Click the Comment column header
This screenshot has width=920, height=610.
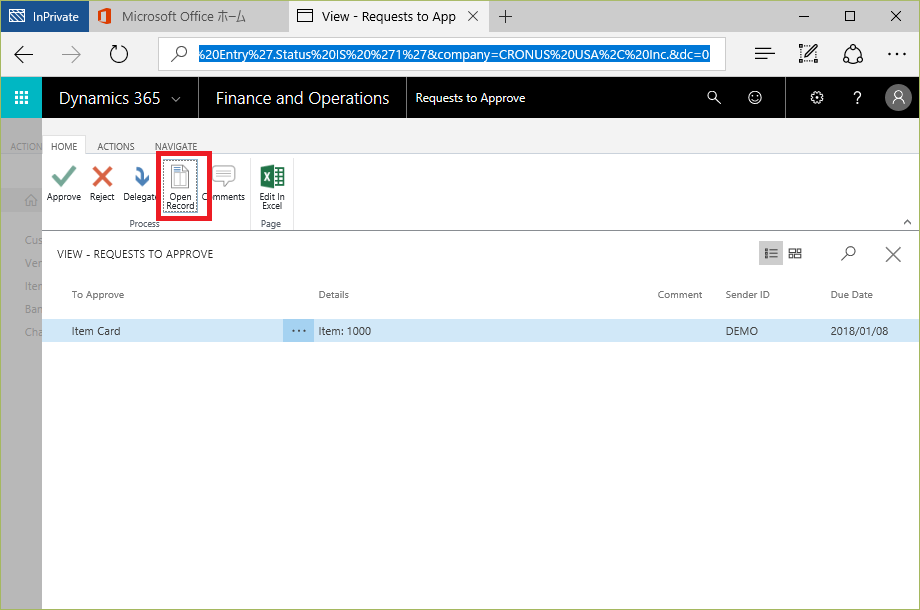pyautogui.click(x=679, y=294)
